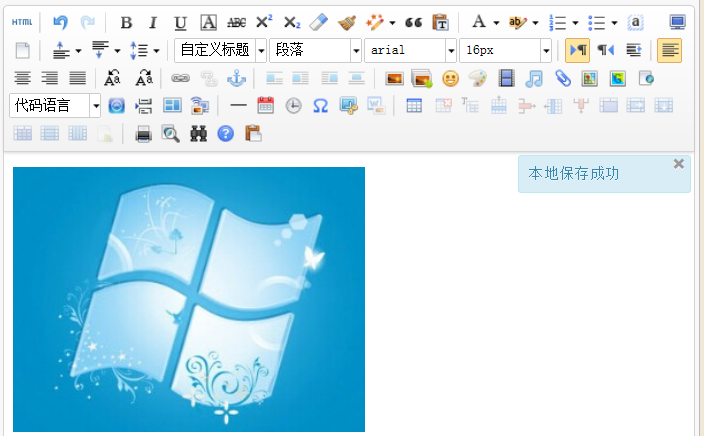Viewport: 704px width, 436px height.
Task: Click the single image upload icon
Action: pos(394,79)
